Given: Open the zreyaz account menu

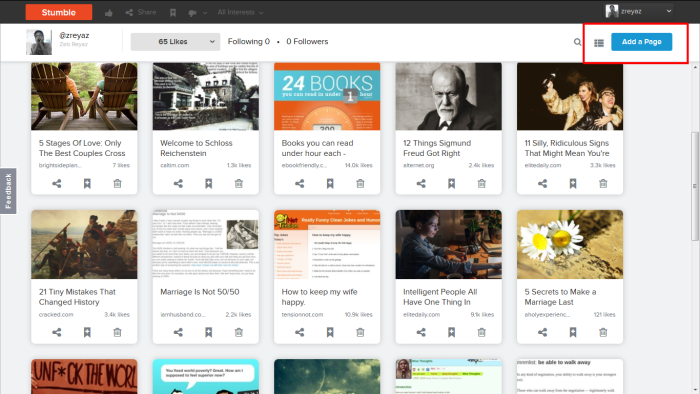Looking at the screenshot, I should (x=639, y=11).
